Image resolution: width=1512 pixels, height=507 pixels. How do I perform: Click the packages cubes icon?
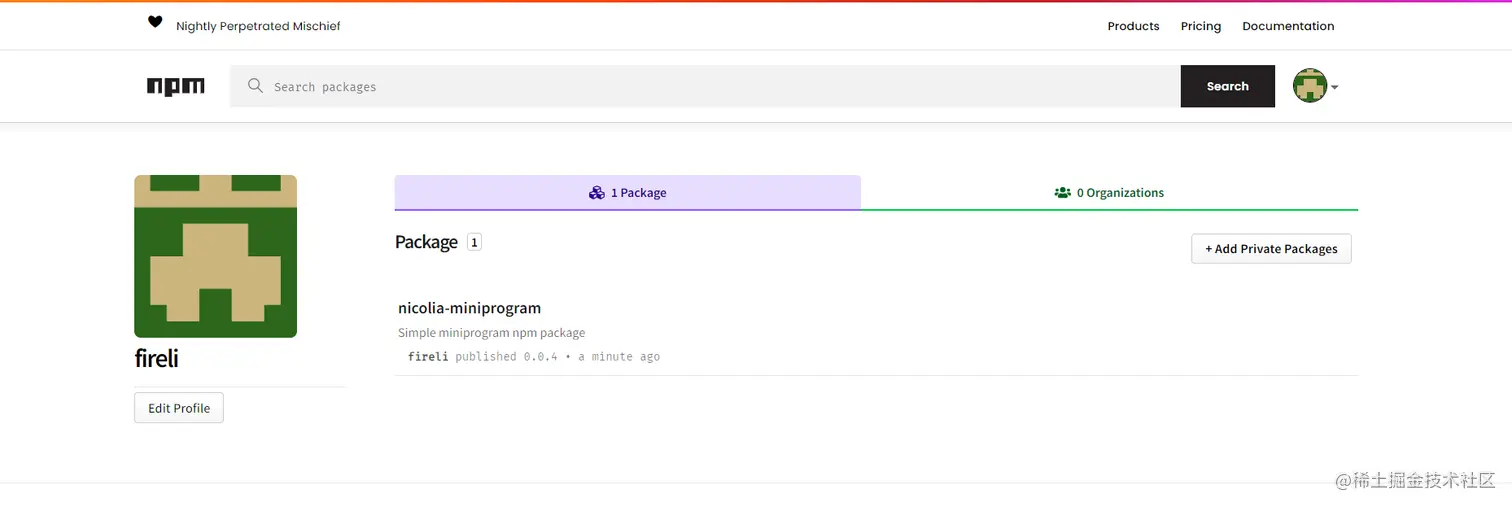597,193
